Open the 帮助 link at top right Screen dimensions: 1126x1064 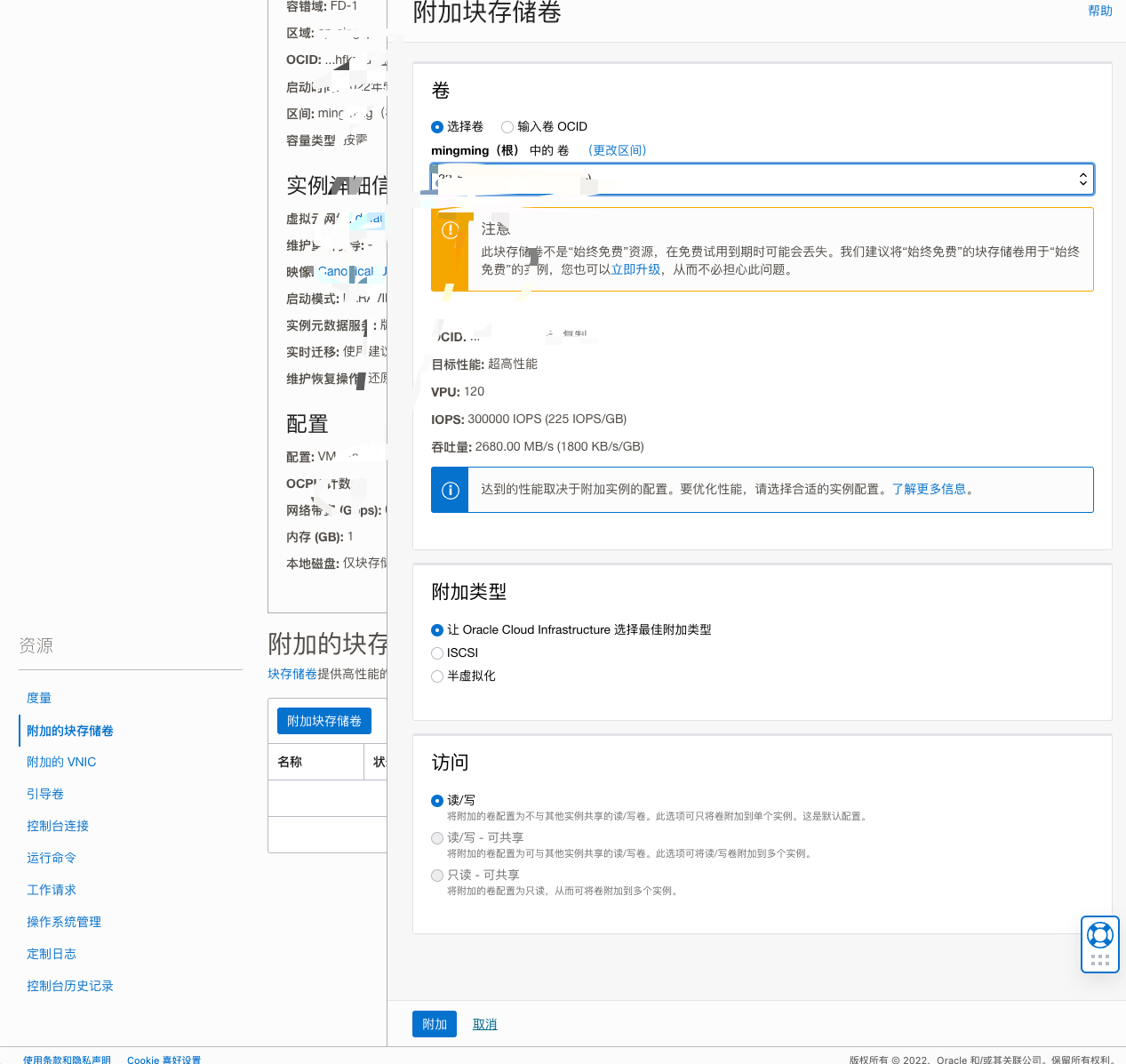(1099, 11)
